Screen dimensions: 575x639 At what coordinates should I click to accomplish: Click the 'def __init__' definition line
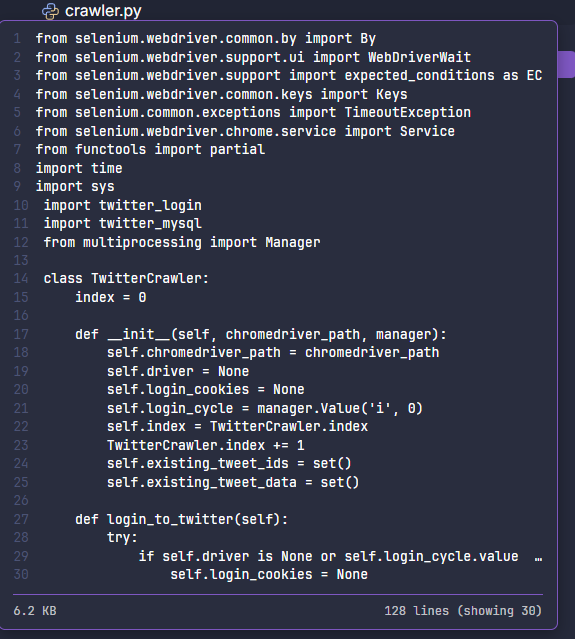[x=261, y=335]
